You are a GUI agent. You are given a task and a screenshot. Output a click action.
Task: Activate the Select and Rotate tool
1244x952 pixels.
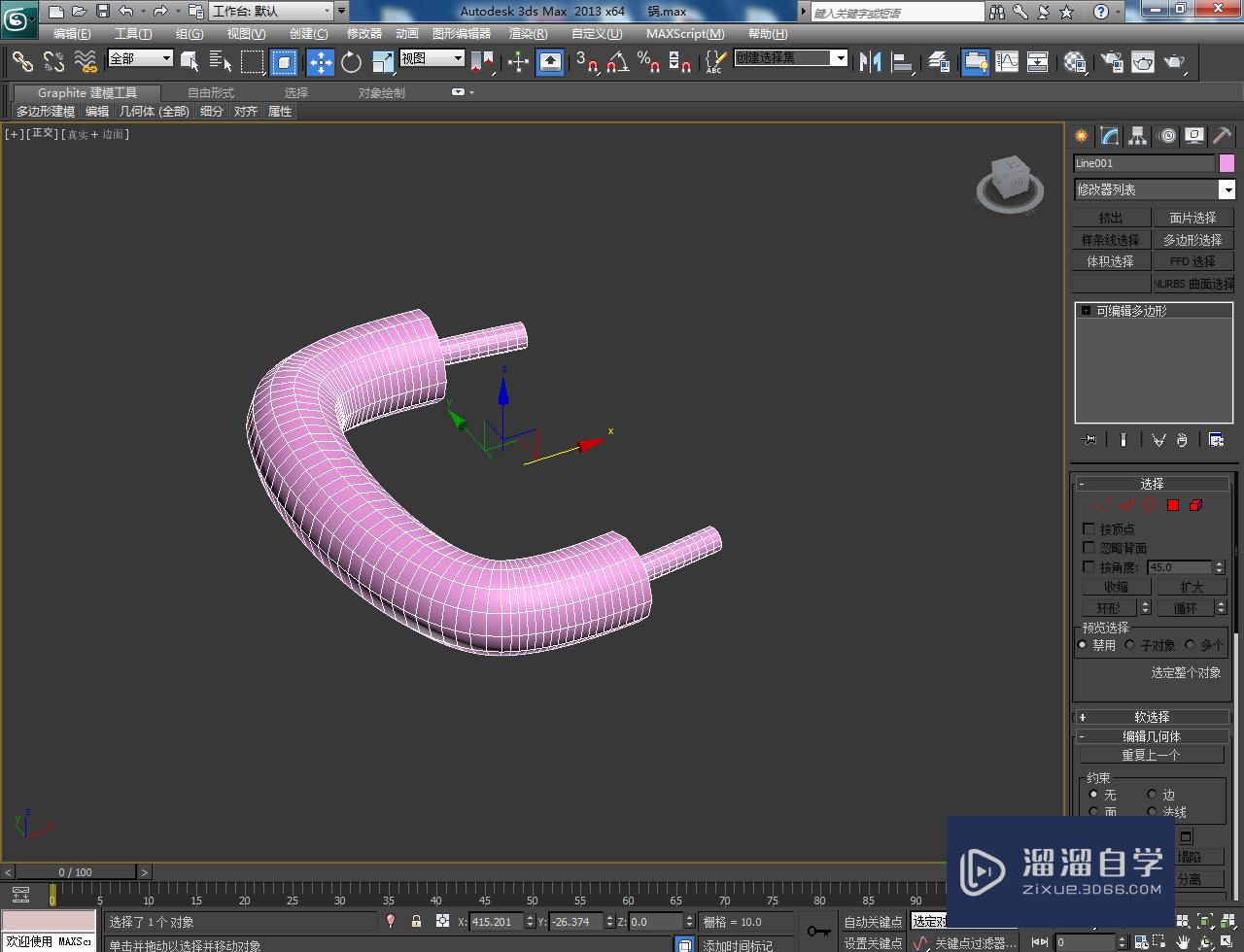point(351,62)
